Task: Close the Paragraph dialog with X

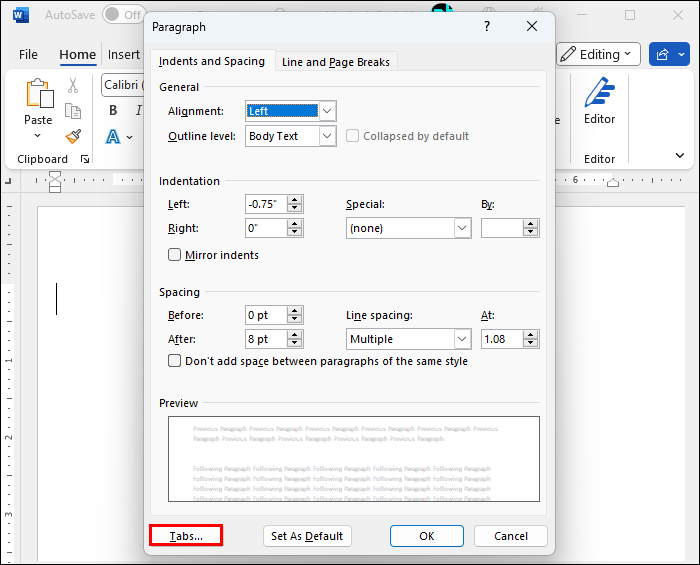Action: 532,26
